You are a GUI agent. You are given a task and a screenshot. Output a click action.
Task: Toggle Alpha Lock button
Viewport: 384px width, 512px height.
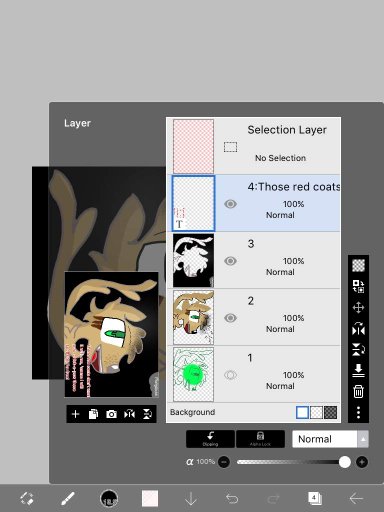(x=260, y=439)
